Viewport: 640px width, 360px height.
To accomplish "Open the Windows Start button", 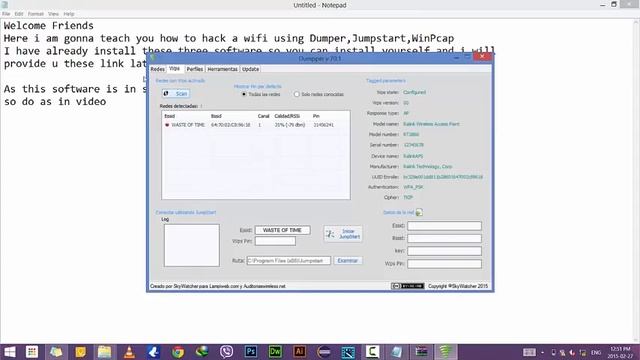I will 9,352.
